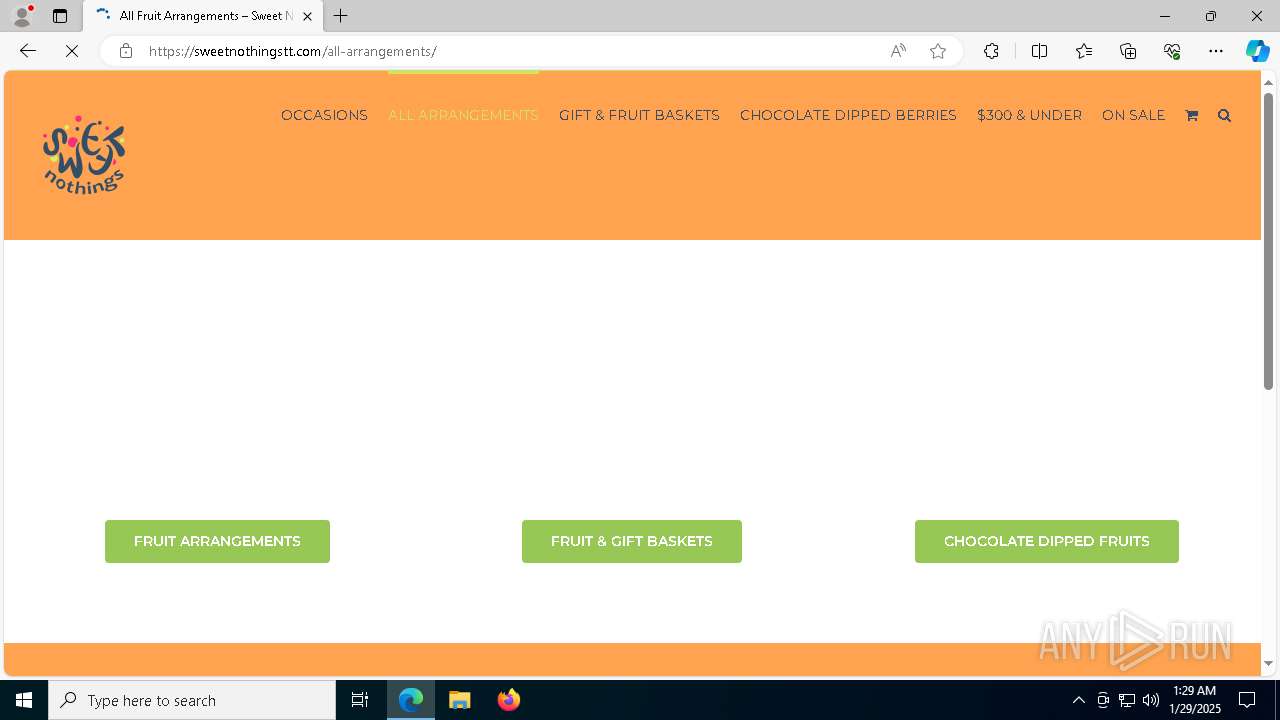Screen dimensions: 1280x720
Task: Select the All Fruit Arrangements browser tab
Action: 203,16
